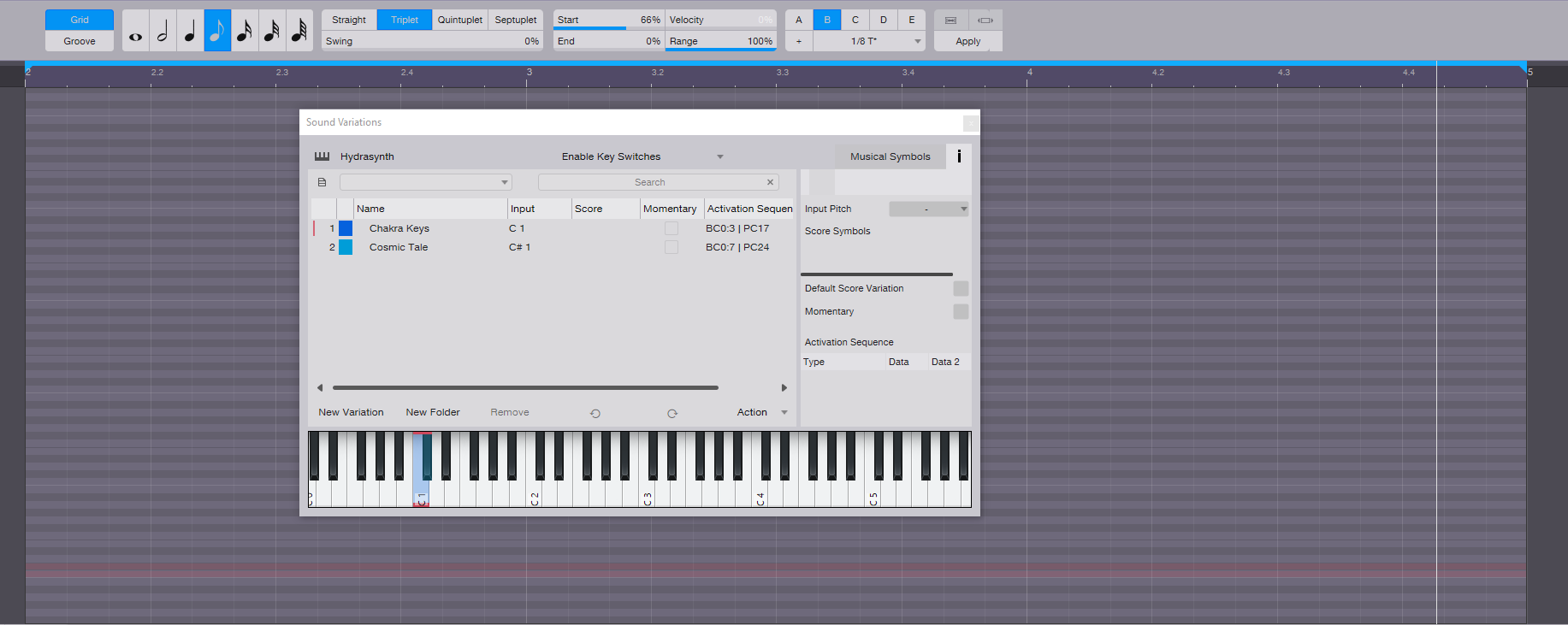Select the half note quantize value
This screenshot has width=1568, height=625.
(163, 31)
